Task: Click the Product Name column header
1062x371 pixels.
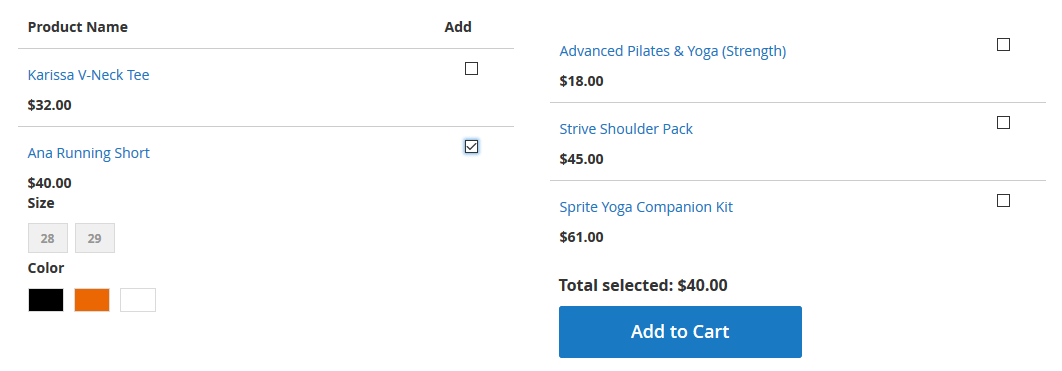Action: pos(78,27)
